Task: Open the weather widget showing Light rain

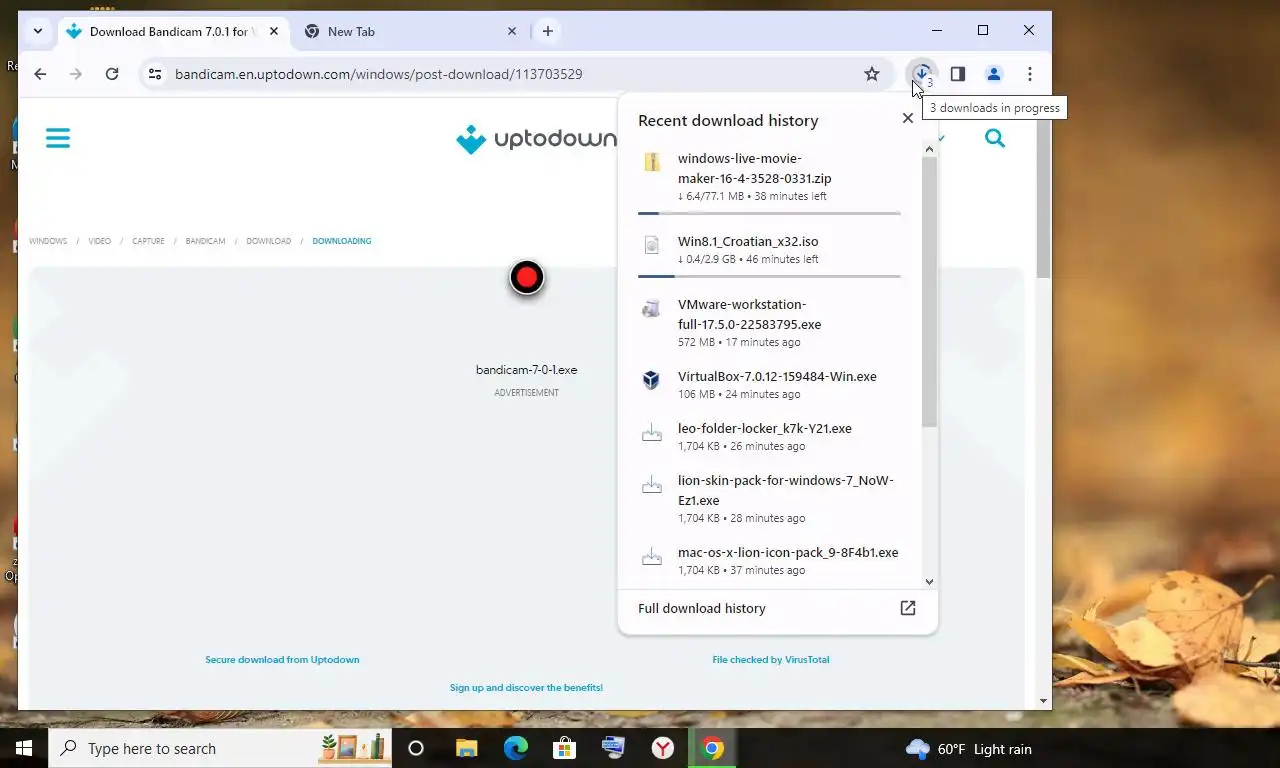Action: (x=968, y=749)
